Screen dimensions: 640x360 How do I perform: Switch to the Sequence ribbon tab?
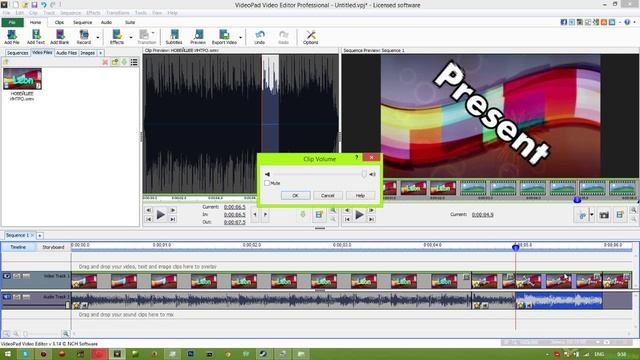[82, 22]
